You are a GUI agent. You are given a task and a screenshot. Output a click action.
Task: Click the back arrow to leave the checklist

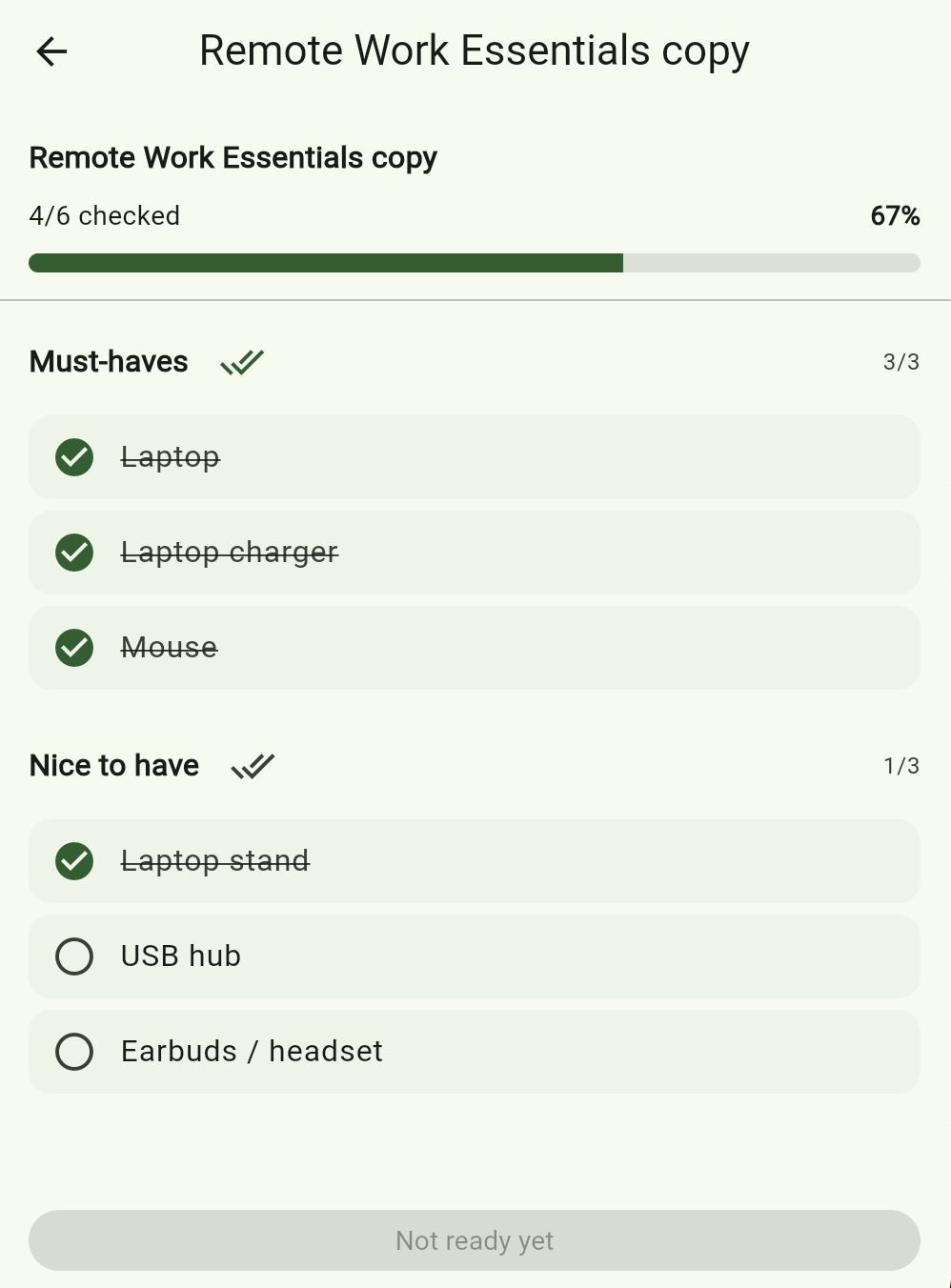51,51
